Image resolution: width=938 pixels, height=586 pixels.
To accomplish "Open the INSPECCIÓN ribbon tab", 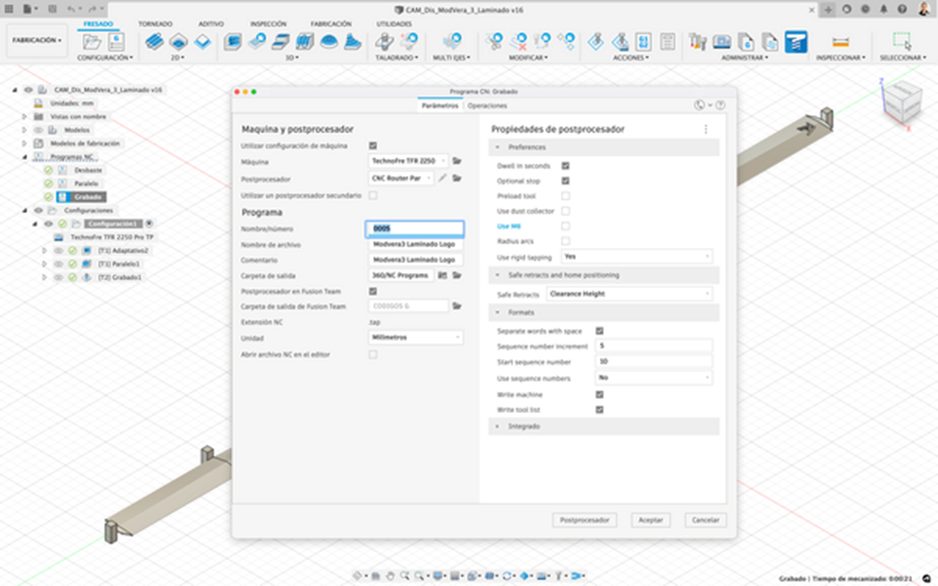I will click(268, 24).
